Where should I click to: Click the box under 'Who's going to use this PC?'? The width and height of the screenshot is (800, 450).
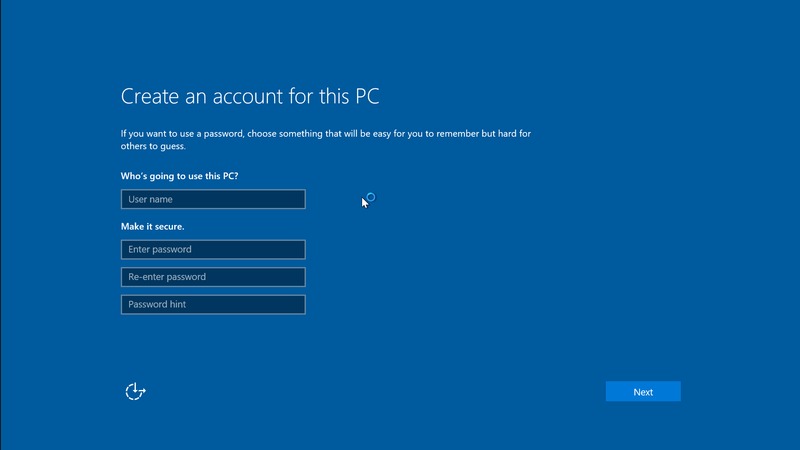tap(213, 199)
